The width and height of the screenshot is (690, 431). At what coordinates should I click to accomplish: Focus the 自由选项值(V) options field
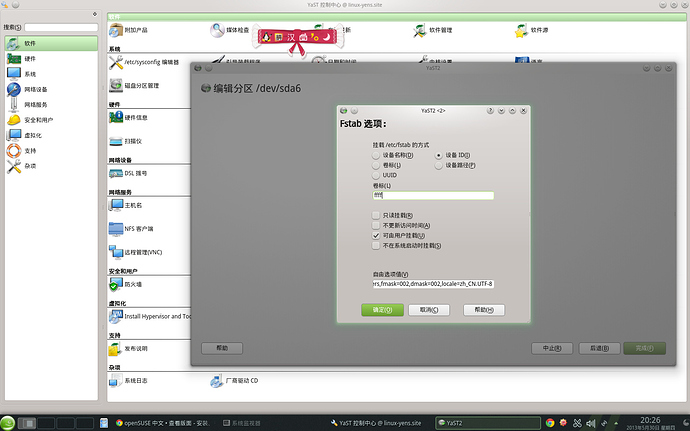click(x=433, y=284)
